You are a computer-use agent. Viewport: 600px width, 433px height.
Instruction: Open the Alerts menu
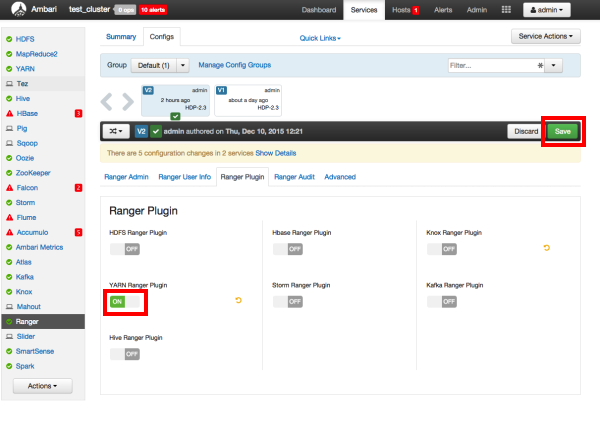[x=443, y=10]
